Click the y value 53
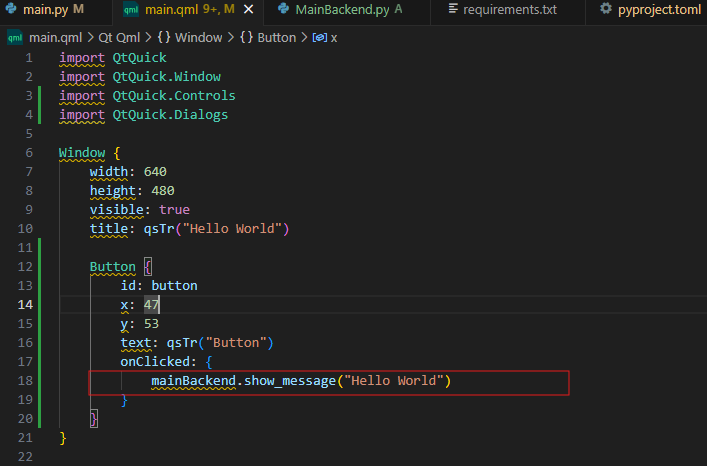The height and width of the screenshot is (466, 707). coord(152,324)
